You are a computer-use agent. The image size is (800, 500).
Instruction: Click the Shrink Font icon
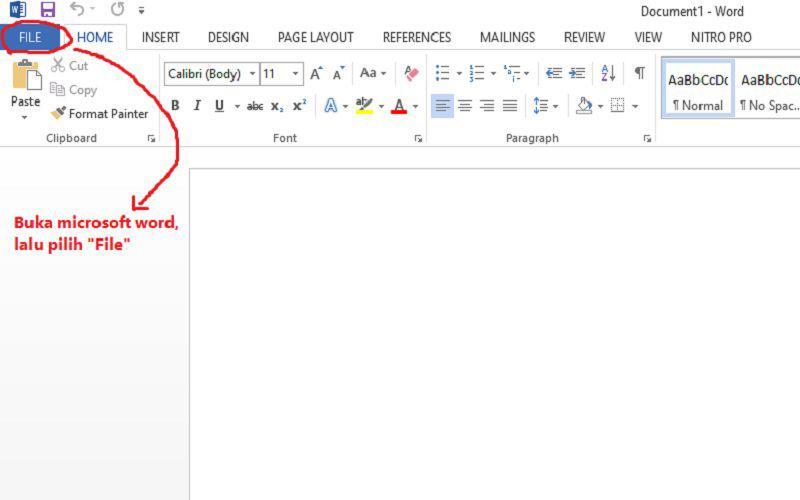(x=339, y=73)
